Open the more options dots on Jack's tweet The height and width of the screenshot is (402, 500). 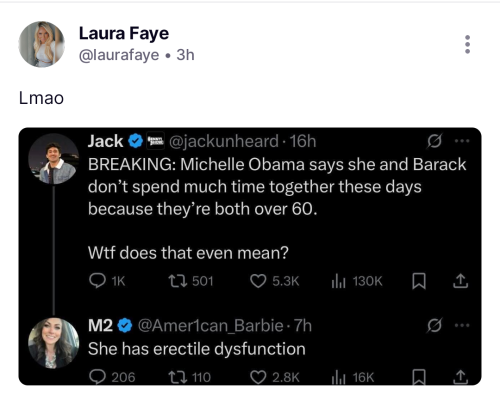462,141
